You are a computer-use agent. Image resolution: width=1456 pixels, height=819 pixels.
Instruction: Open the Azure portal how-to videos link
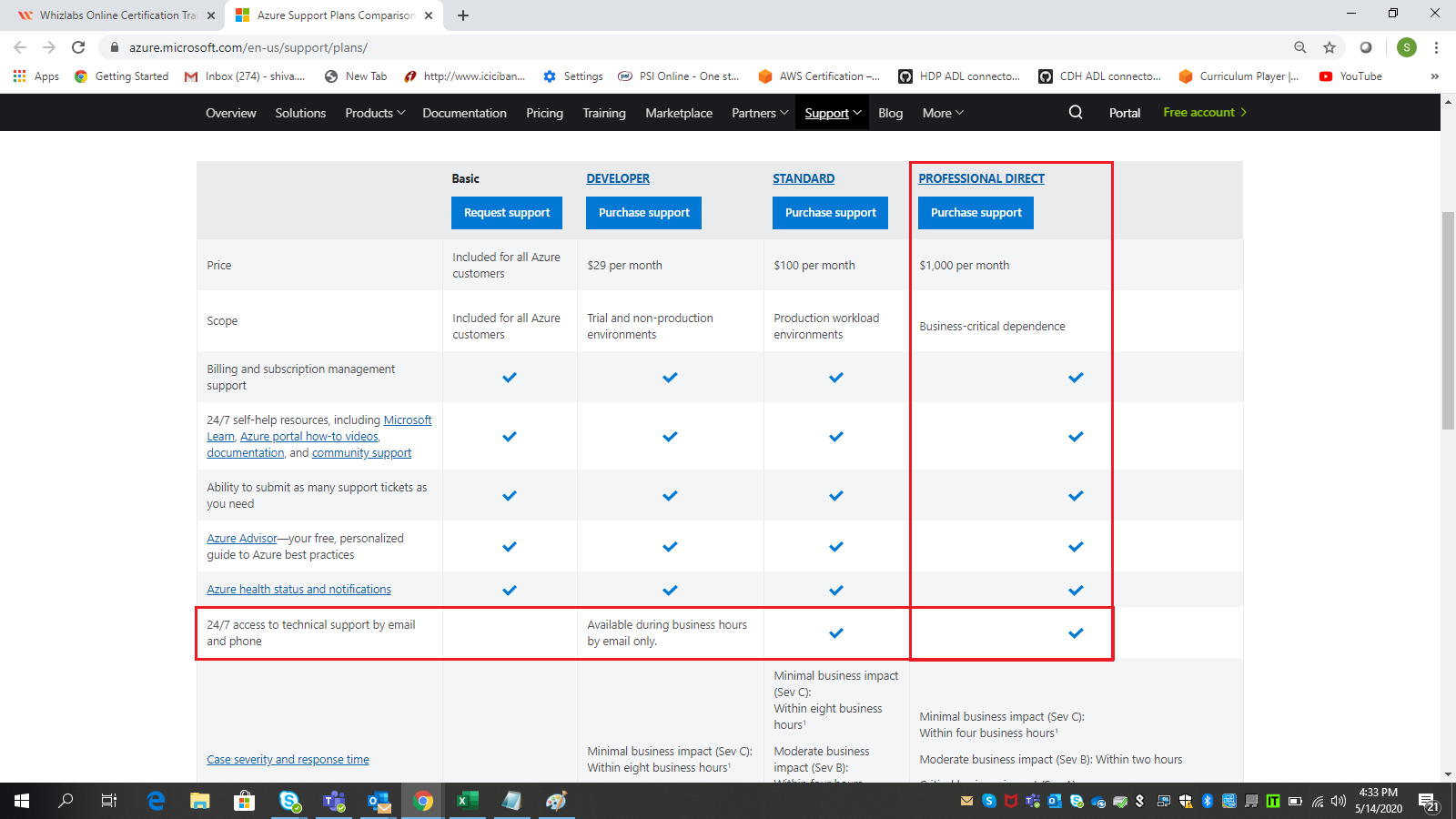[x=309, y=437]
